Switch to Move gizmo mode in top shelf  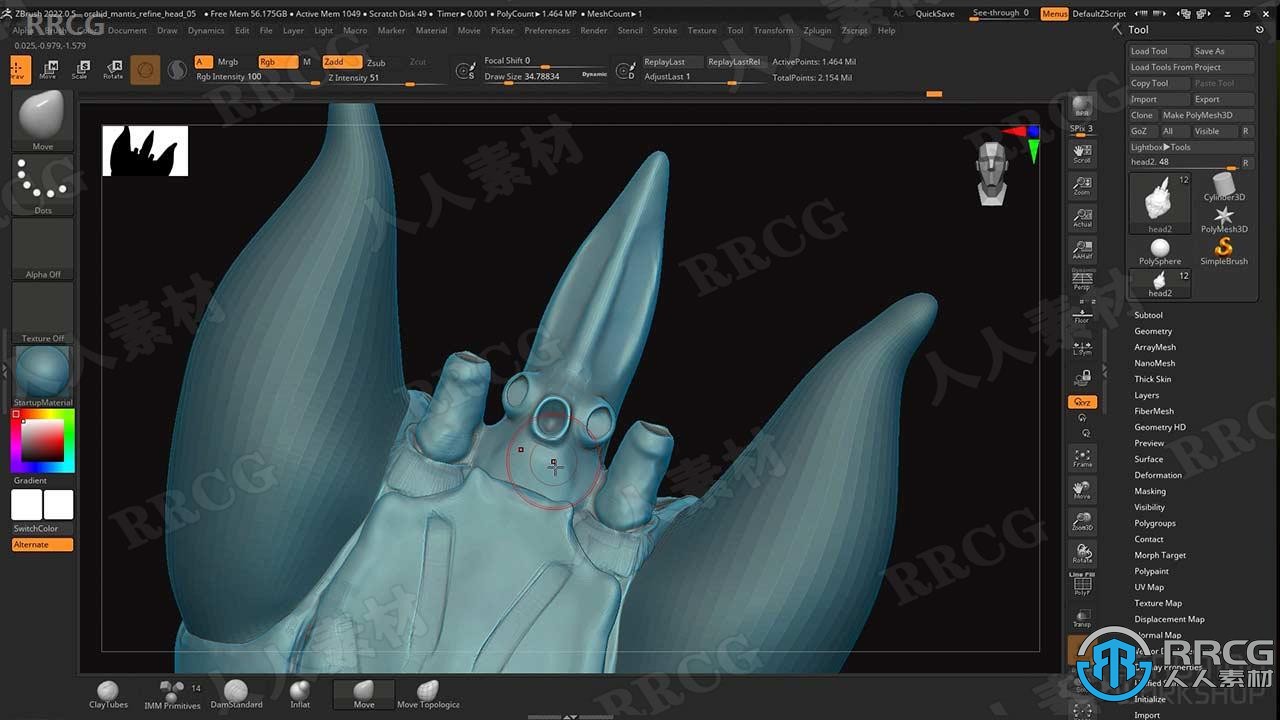[47, 69]
